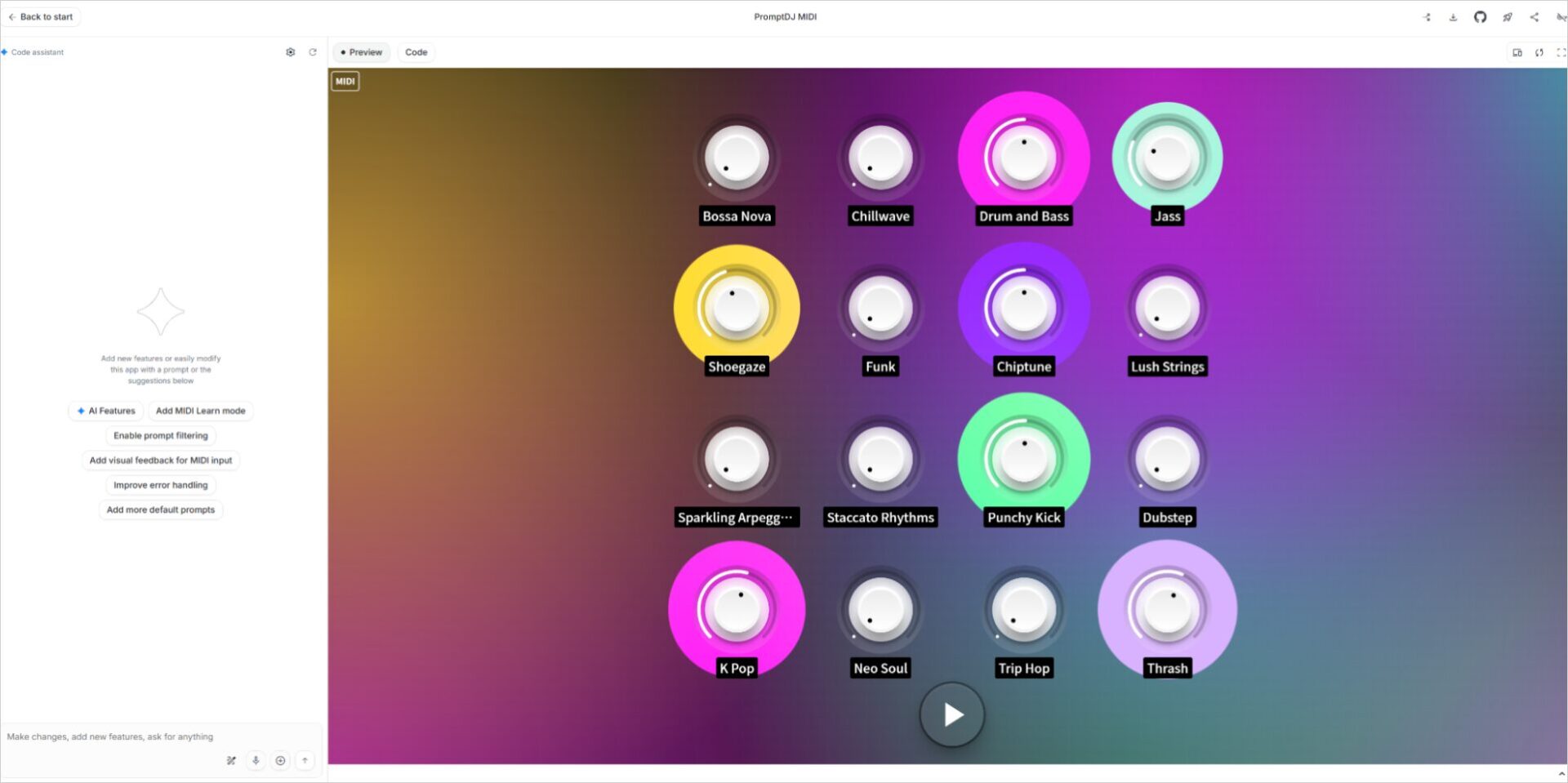Reload the preview with the sync icon

pyautogui.click(x=1539, y=52)
